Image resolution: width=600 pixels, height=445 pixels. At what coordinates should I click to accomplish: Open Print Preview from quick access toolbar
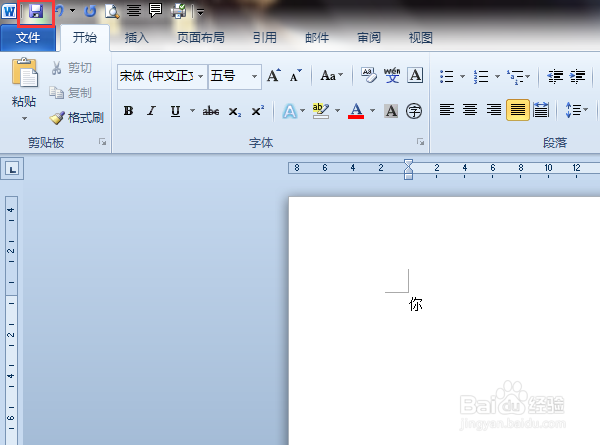tap(112, 11)
